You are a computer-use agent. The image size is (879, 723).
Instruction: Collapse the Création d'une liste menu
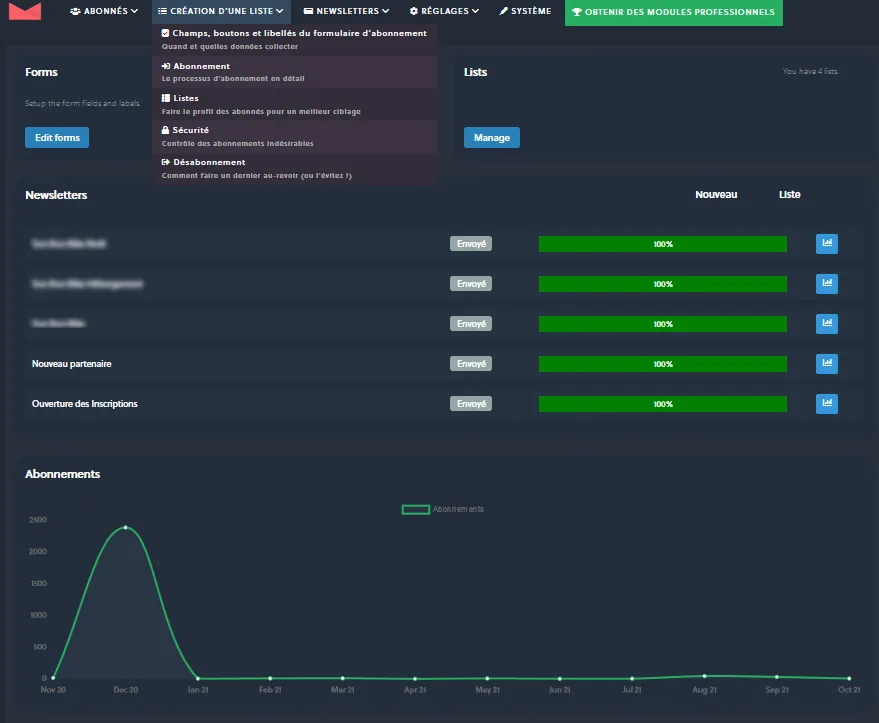[x=221, y=12]
